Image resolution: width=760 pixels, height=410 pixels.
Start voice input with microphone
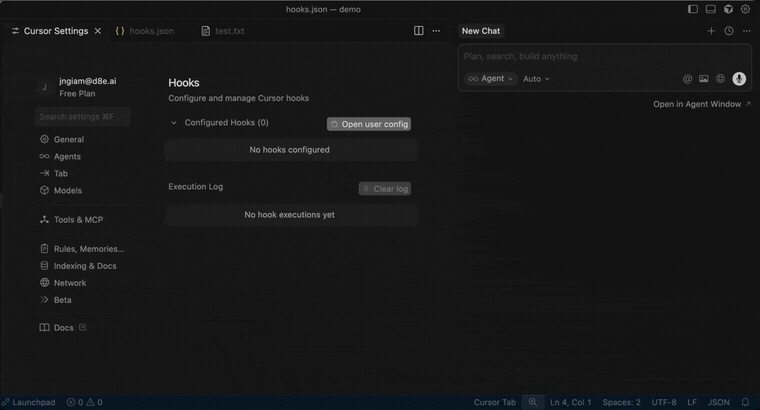[x=739, y=79]
